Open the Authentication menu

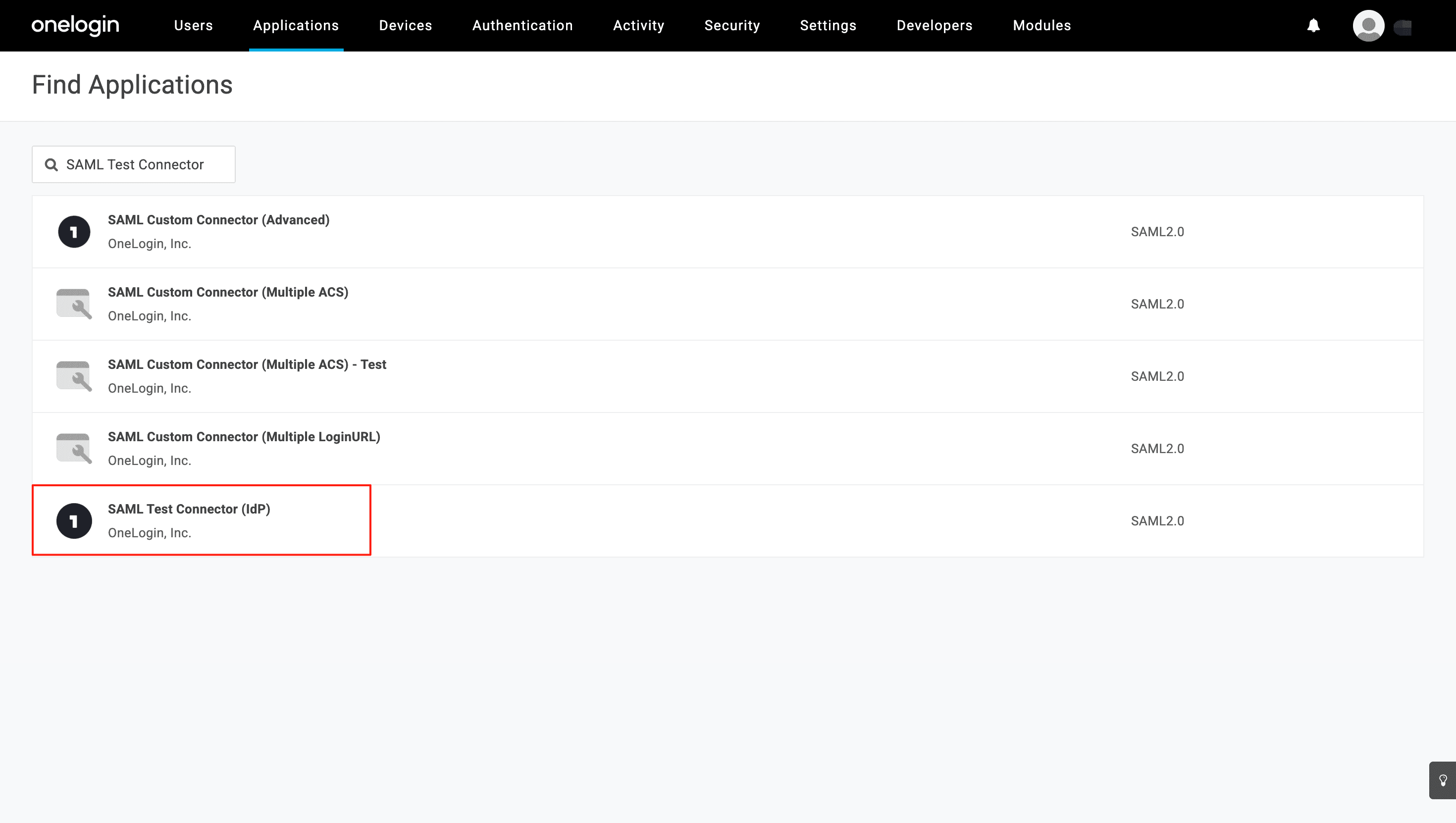[x=522, y=25]
